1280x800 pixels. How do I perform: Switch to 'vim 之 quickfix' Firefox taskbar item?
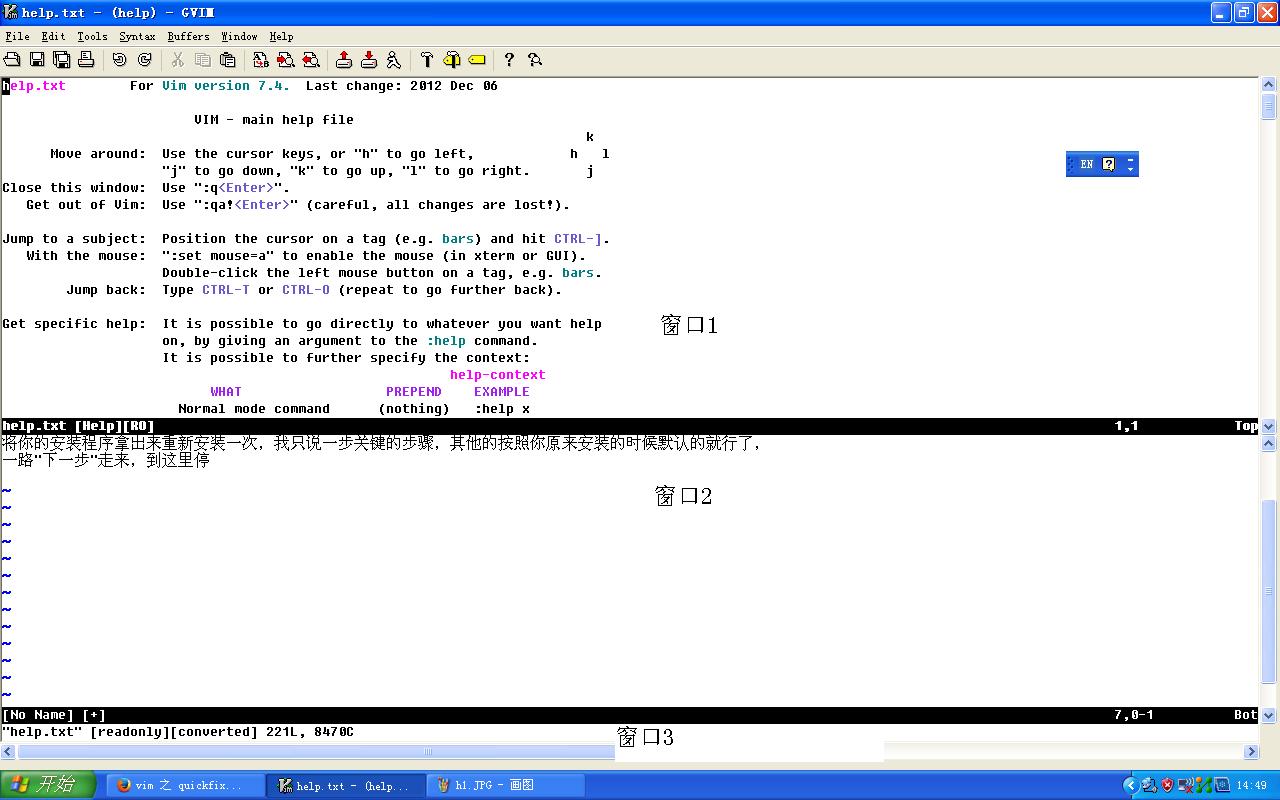coord(186,786)
